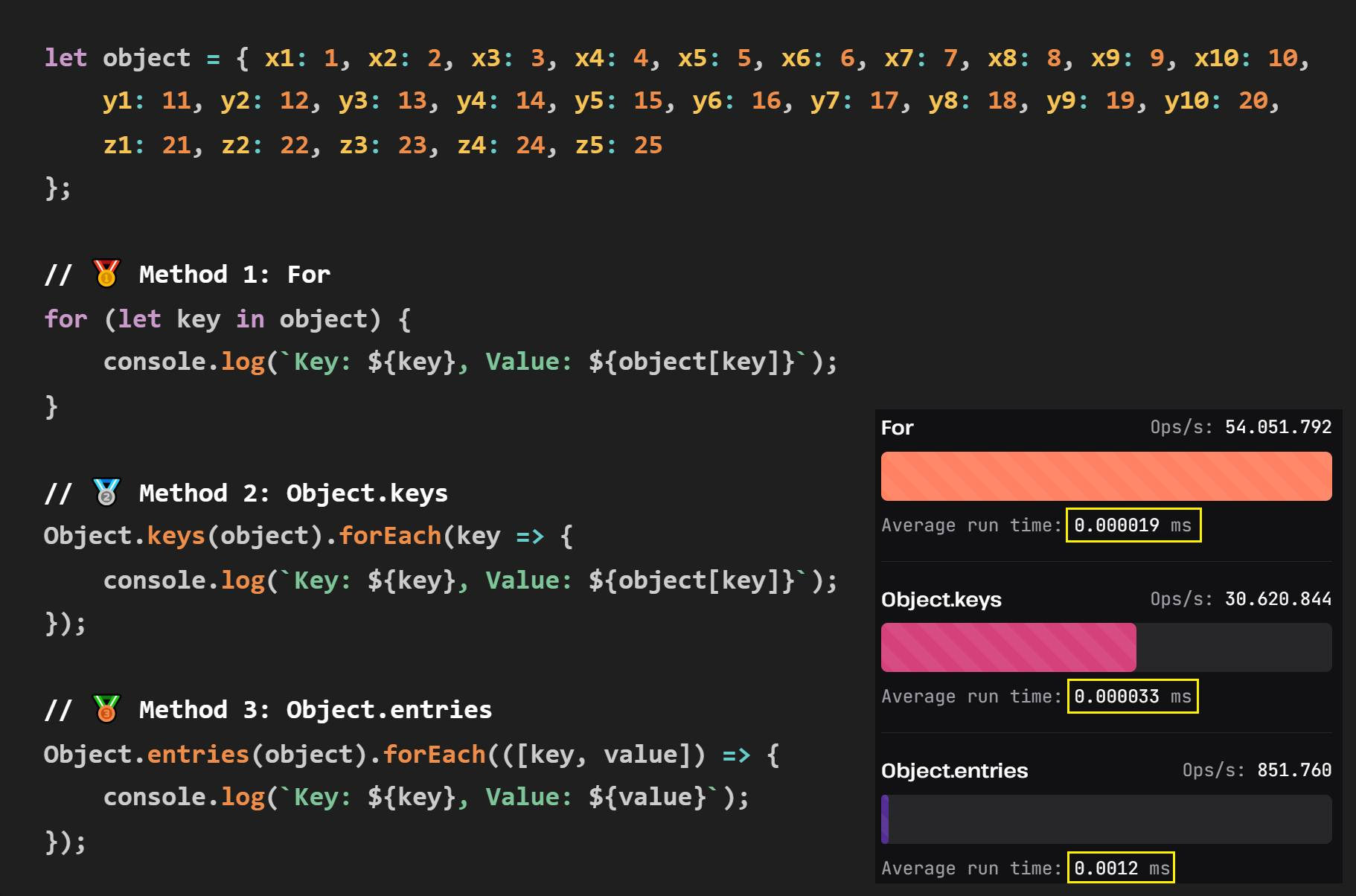Screen dimensions: 1356x896
Task: Select the highlighted 0.000033 ms run time
Action: [x=1131, y=696]
